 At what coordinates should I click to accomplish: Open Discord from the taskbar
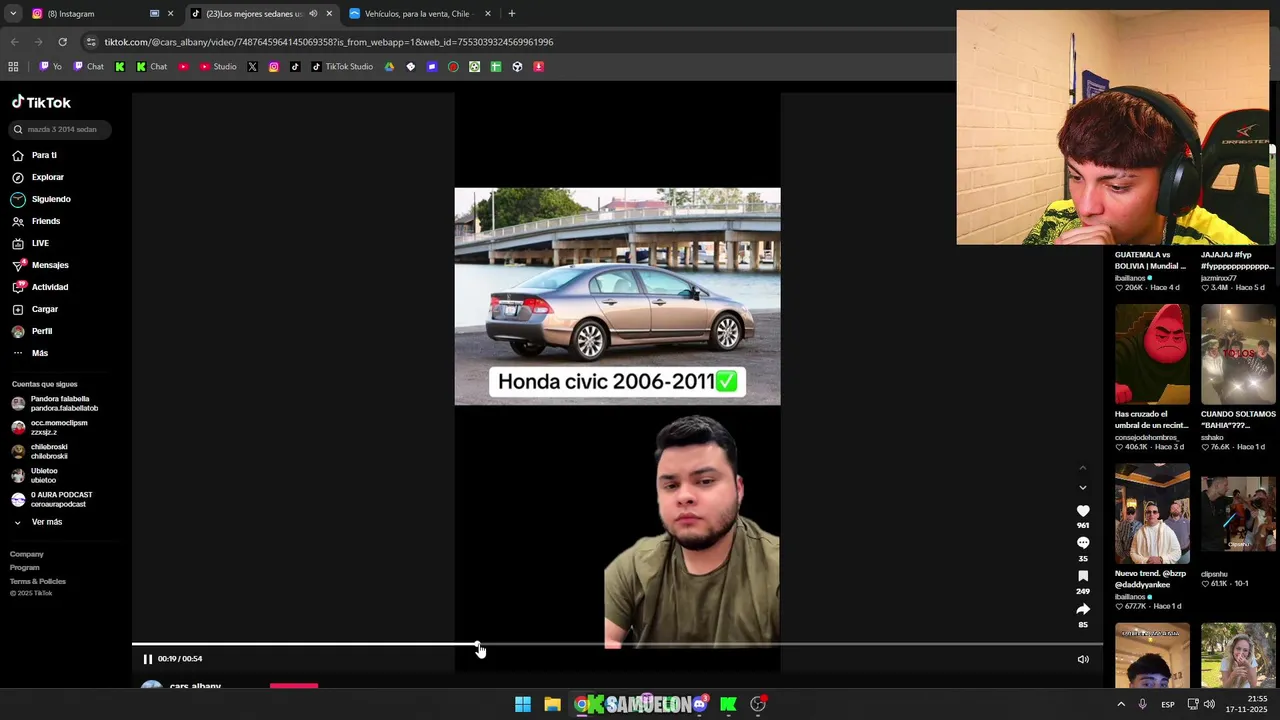click(x=699, y=704)
